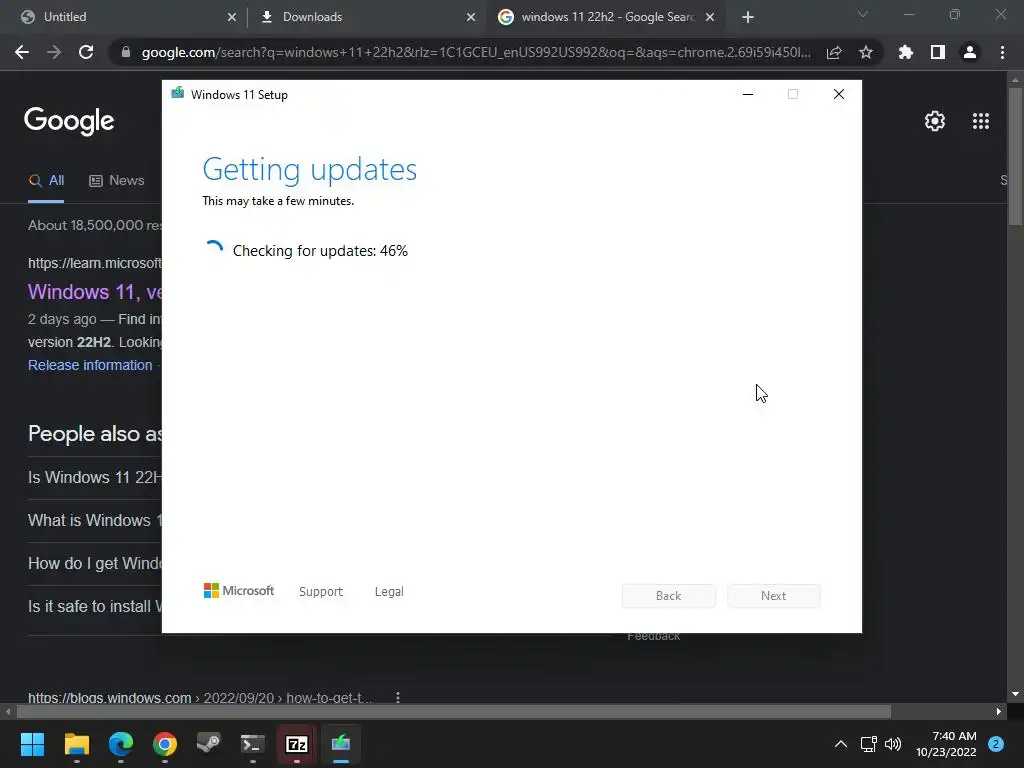The width and height of the screenshot is (1024, 768).
Task: Open File Explorer from taskbar
Action: pos(76,744)
